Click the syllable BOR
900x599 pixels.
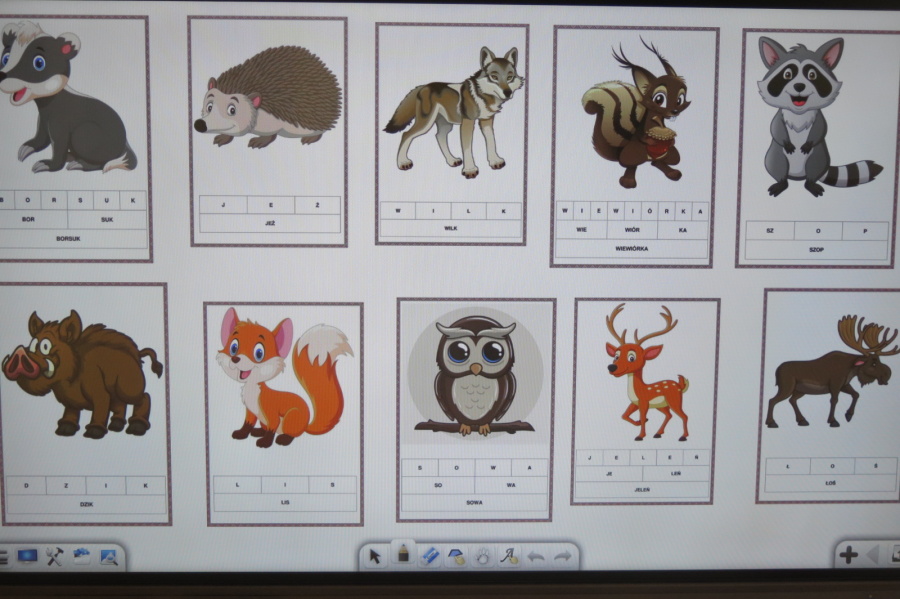pyautogui.click(x=28, y=219)
